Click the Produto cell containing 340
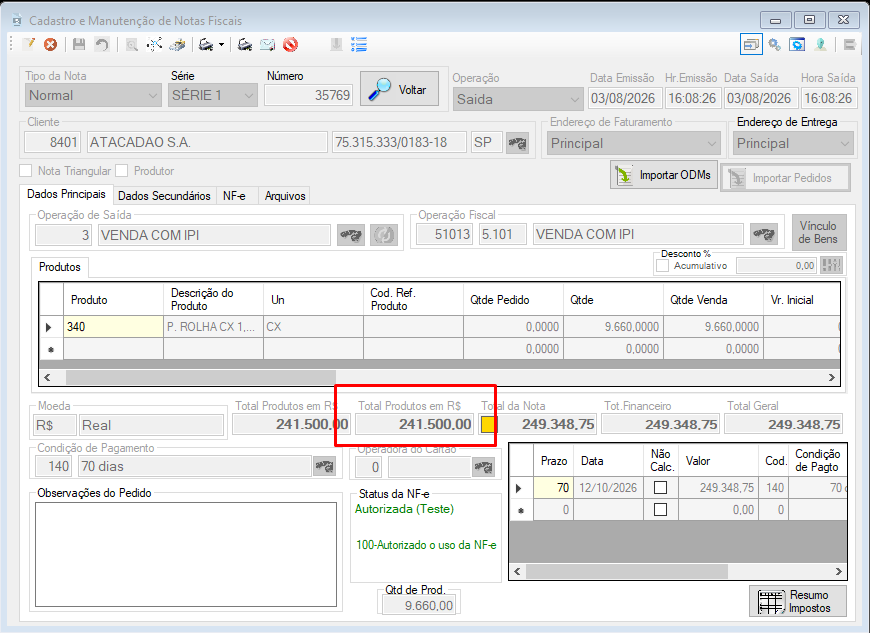870x633 pixels. click(114, 327)
